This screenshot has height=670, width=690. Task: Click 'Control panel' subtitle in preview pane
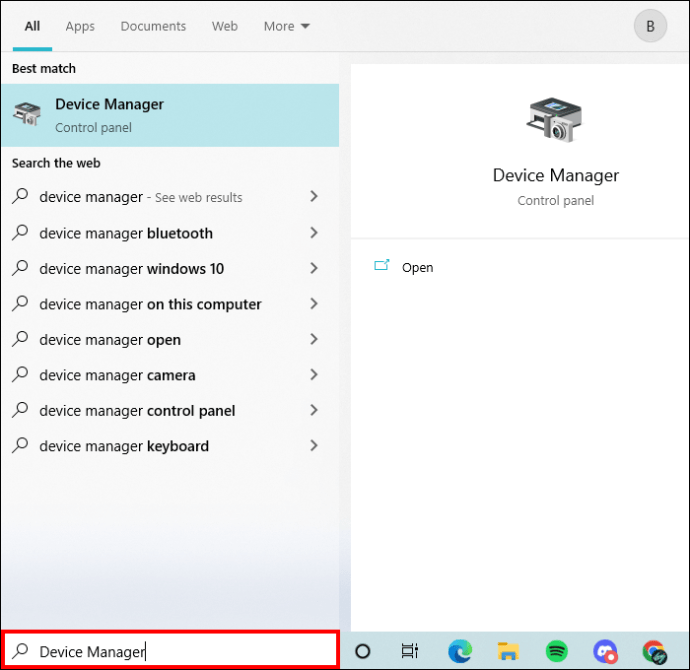click(555, 201)
